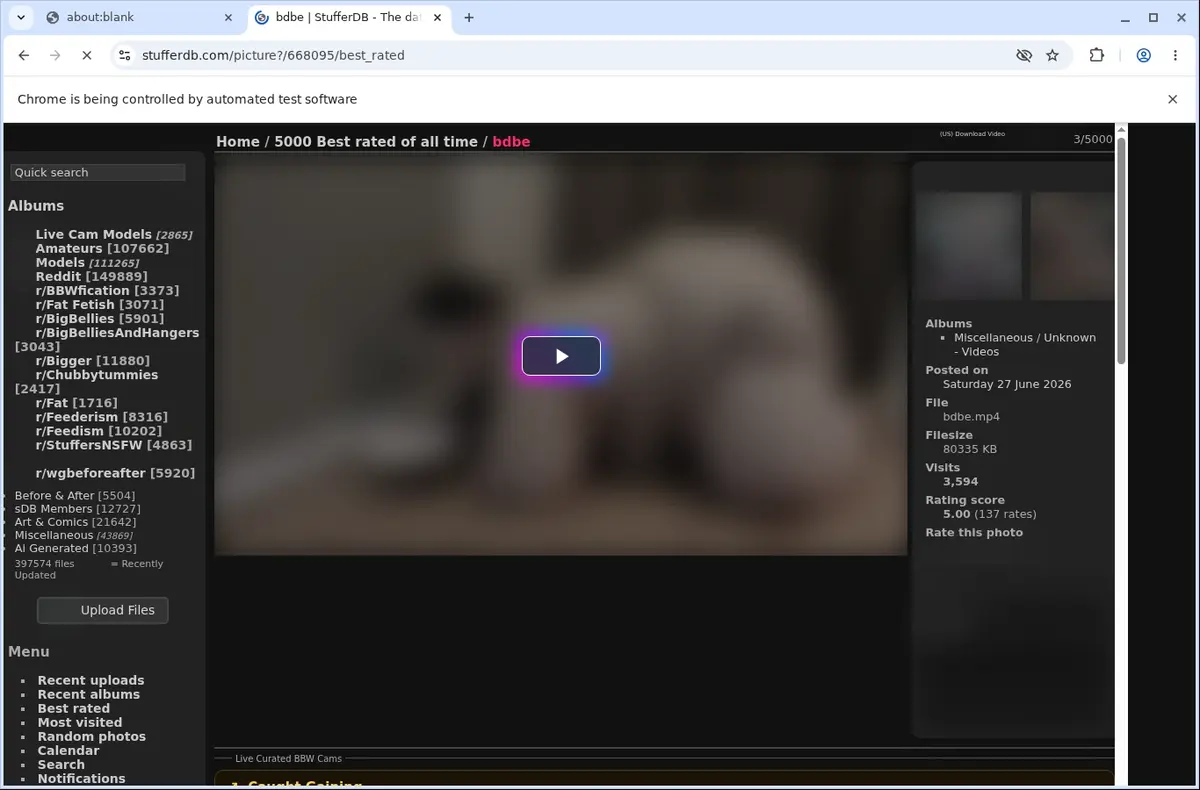Click into the Quick search field
Viewport: 1200px width, 790px height.
(98, 172)
